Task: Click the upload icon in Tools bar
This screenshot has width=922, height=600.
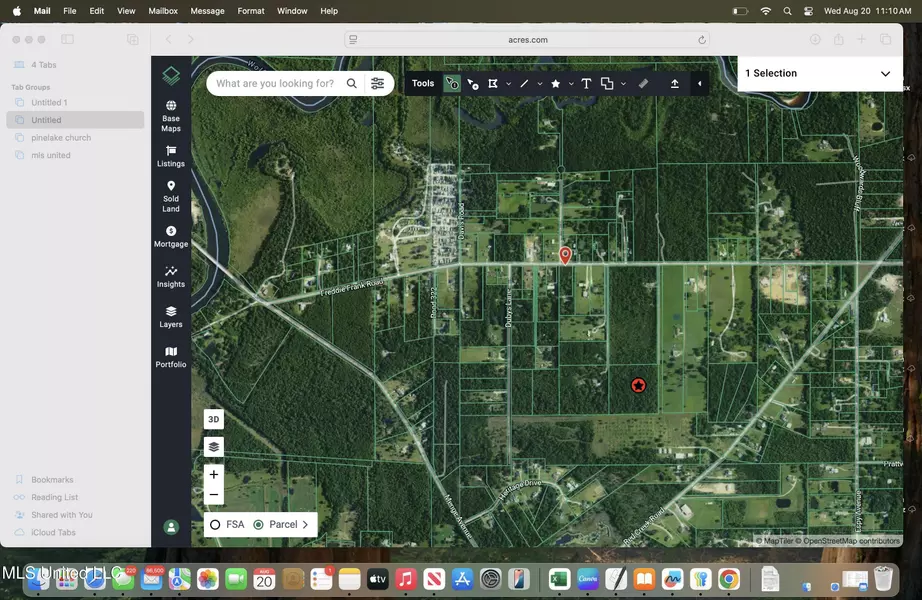Action: pyautogui.click(x=674, y=84)
